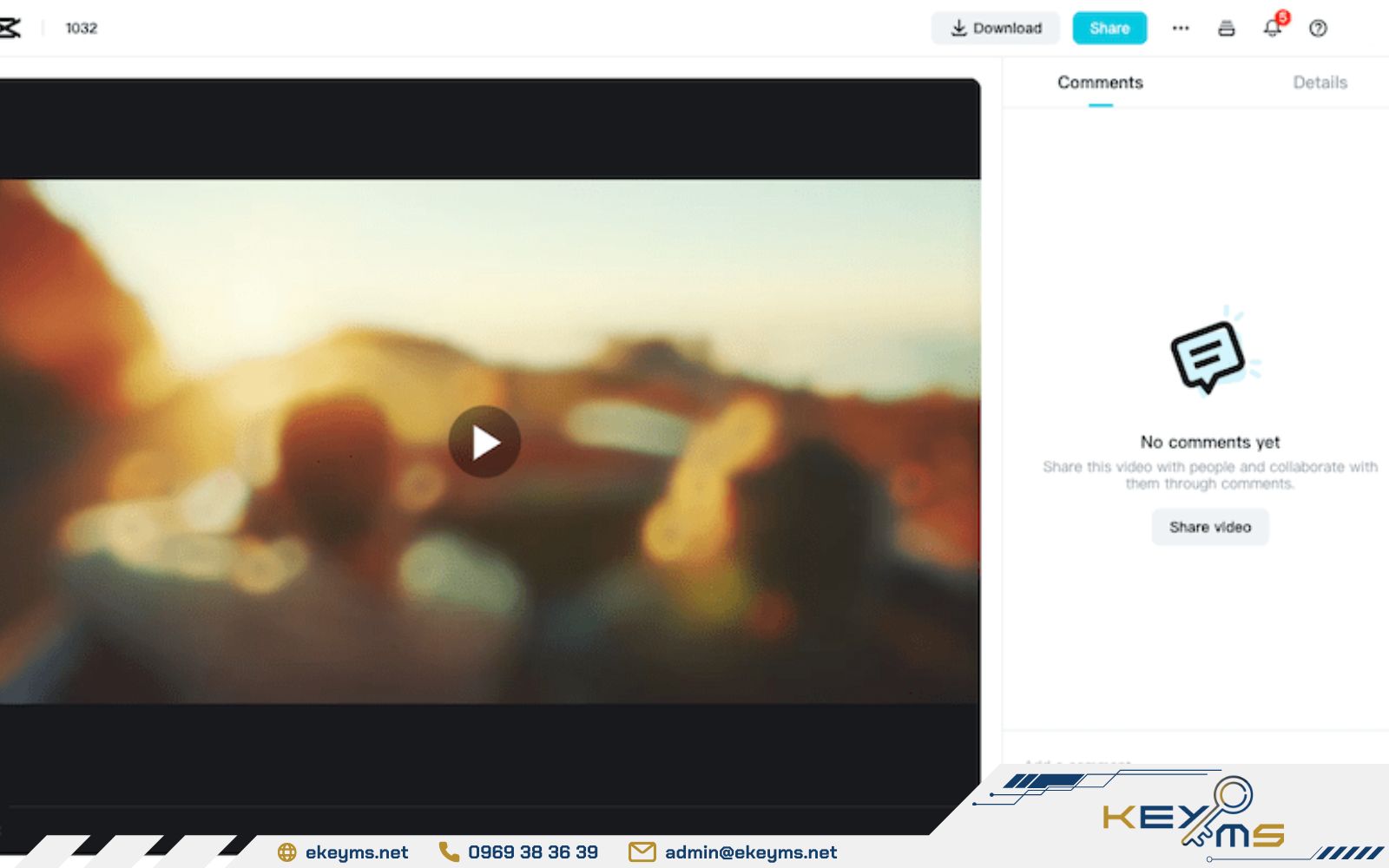
Task: Click the Share video button
Action: pyautogui.click(x=1209, y=527)
